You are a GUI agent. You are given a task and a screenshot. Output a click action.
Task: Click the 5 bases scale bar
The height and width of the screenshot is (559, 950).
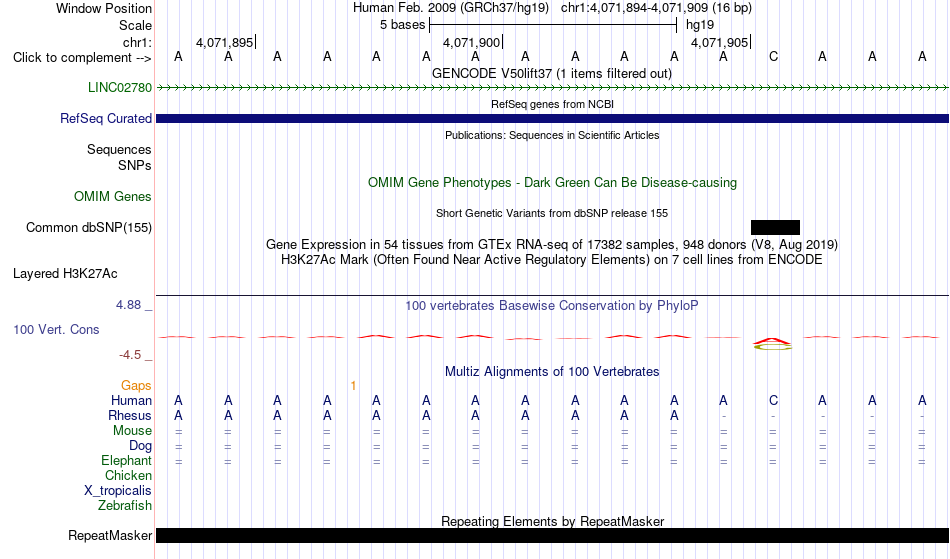coord(553,25)
